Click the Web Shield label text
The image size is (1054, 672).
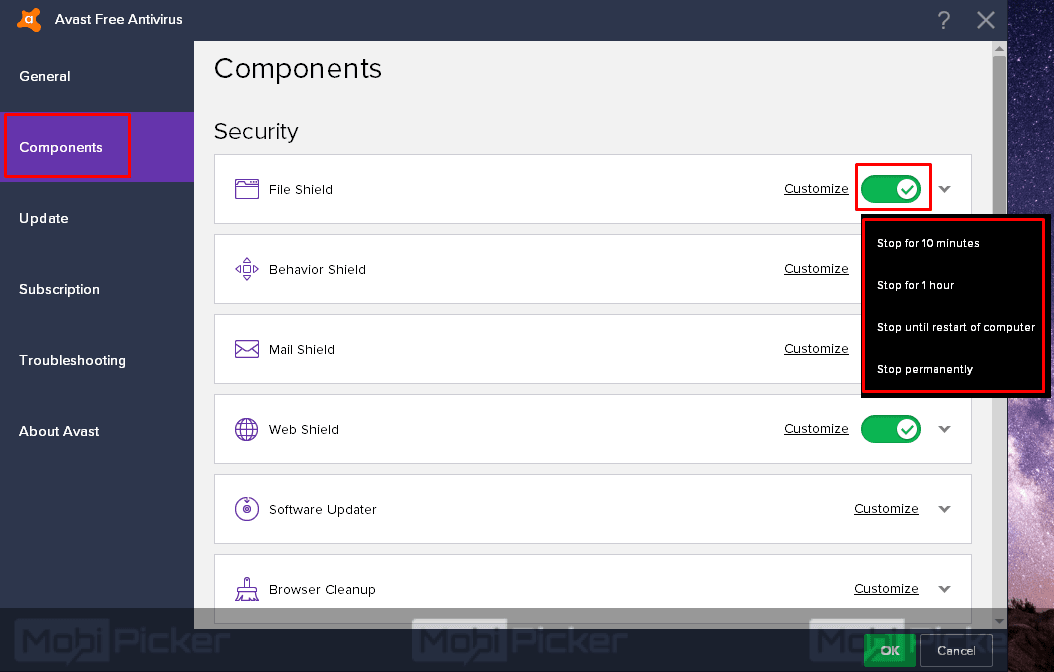304,429
